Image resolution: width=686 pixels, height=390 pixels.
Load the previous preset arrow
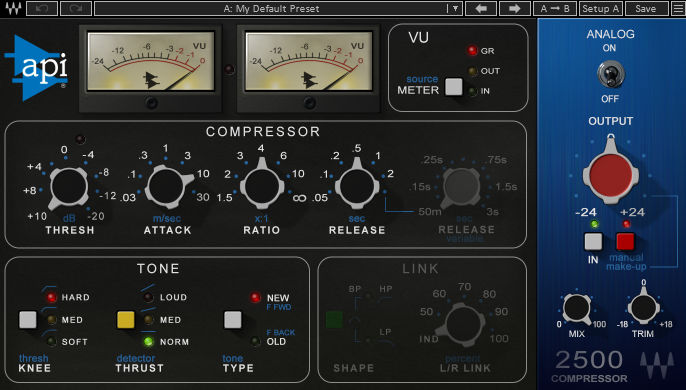[481, 8]
